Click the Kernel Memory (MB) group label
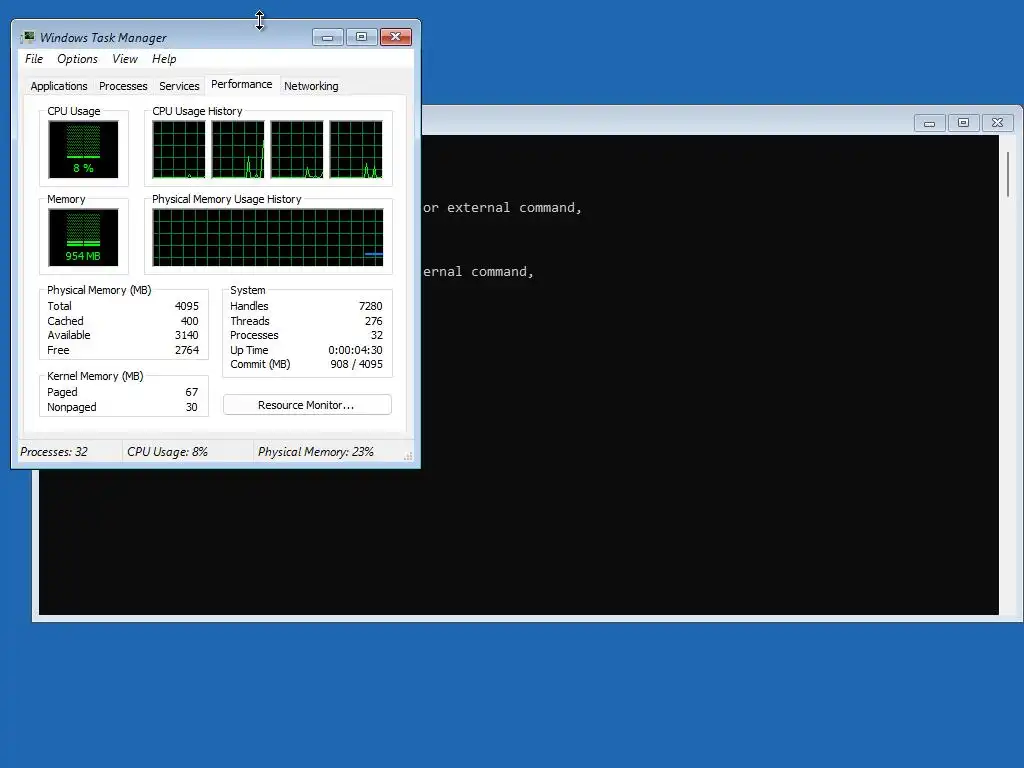1024x768 pixels. 95,376
